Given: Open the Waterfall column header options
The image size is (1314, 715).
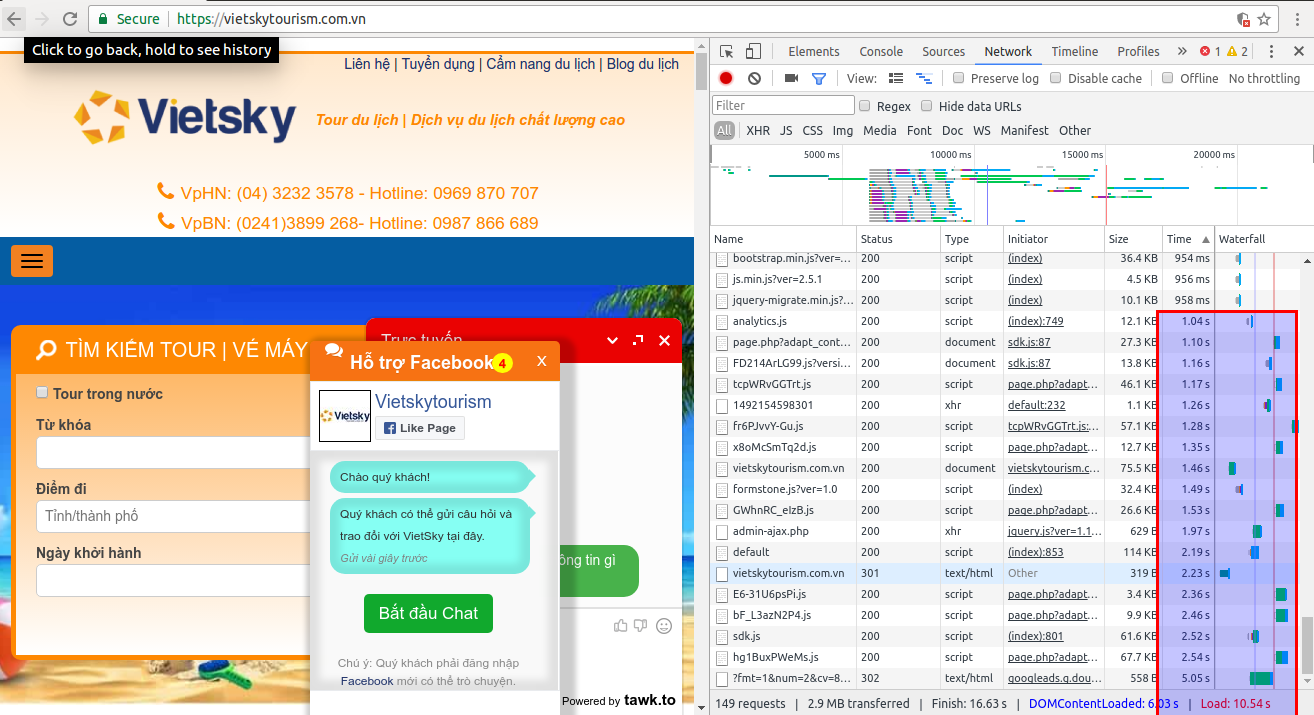Looking at the screenshot, I should tap(1263, 239).
